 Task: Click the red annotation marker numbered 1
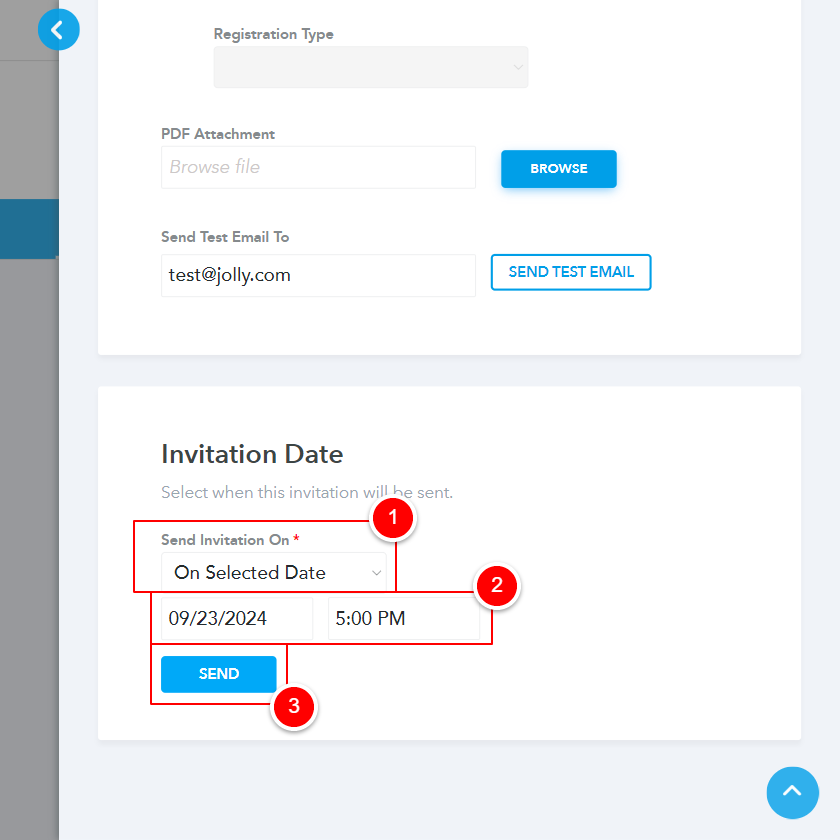pyautogui.click(x=392, y=518)
